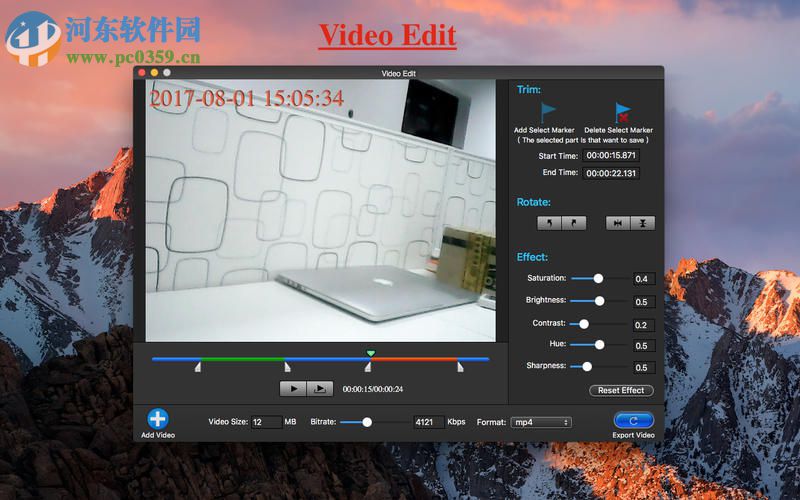Image resolution: width=800 pixels, height=500 pixels.
Task: Click the green selected segment of timeline
Action: [242, 359]
